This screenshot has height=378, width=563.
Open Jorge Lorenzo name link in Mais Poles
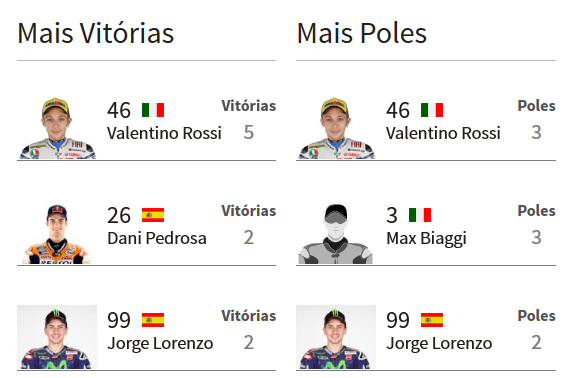coord(439,344)
